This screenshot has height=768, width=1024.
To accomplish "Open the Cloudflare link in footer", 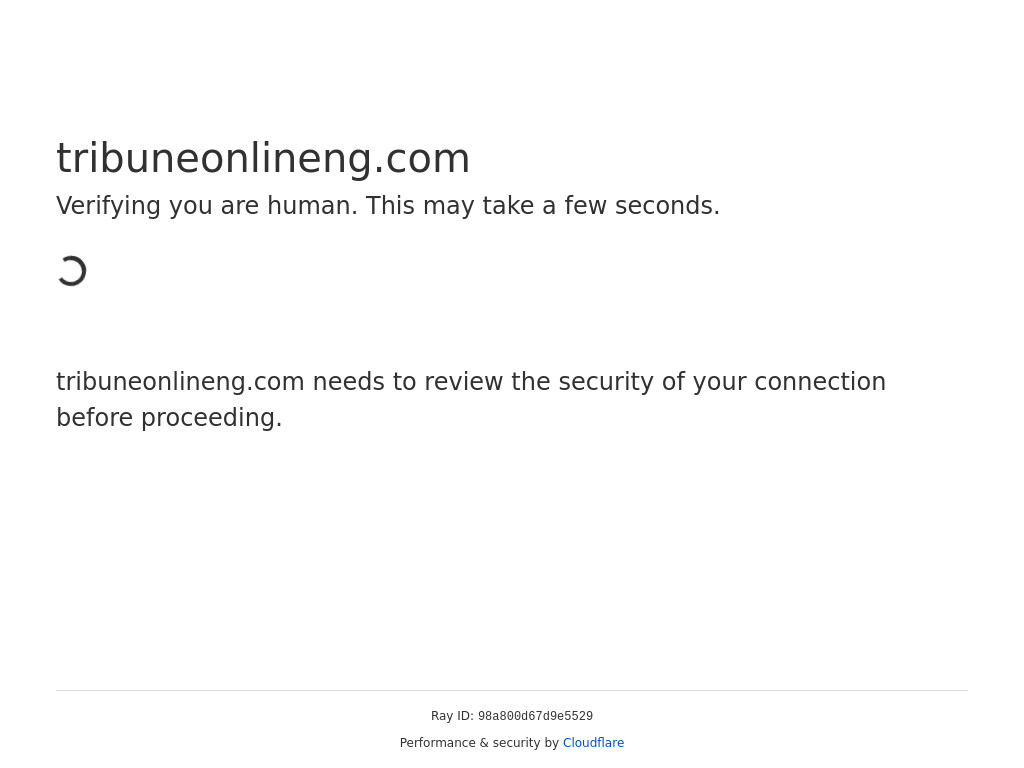I will pyautogui.click(x=593, y=743).
